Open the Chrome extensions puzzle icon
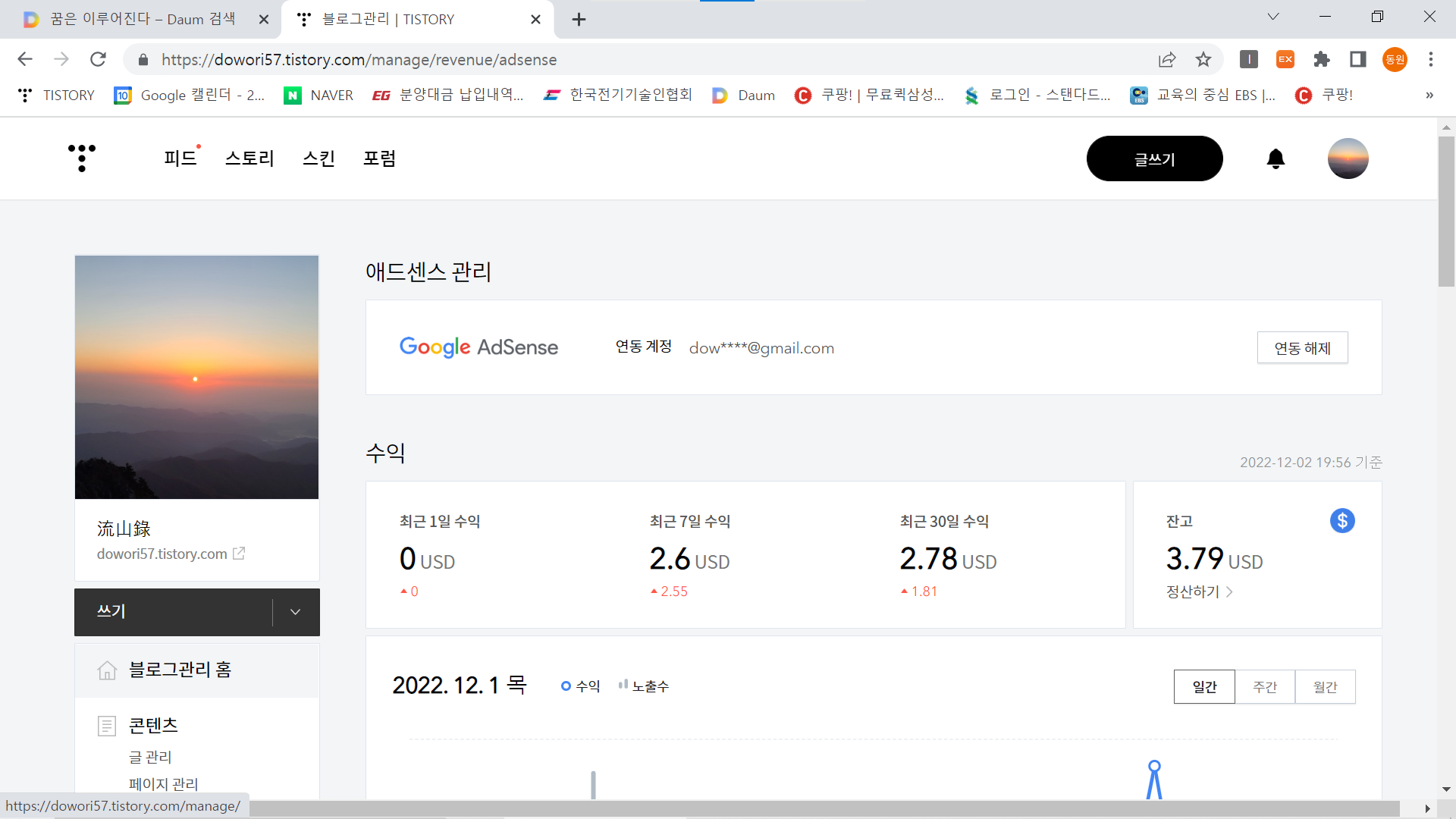This screenshot has width=1456, height=819. tap(1322, 59)
